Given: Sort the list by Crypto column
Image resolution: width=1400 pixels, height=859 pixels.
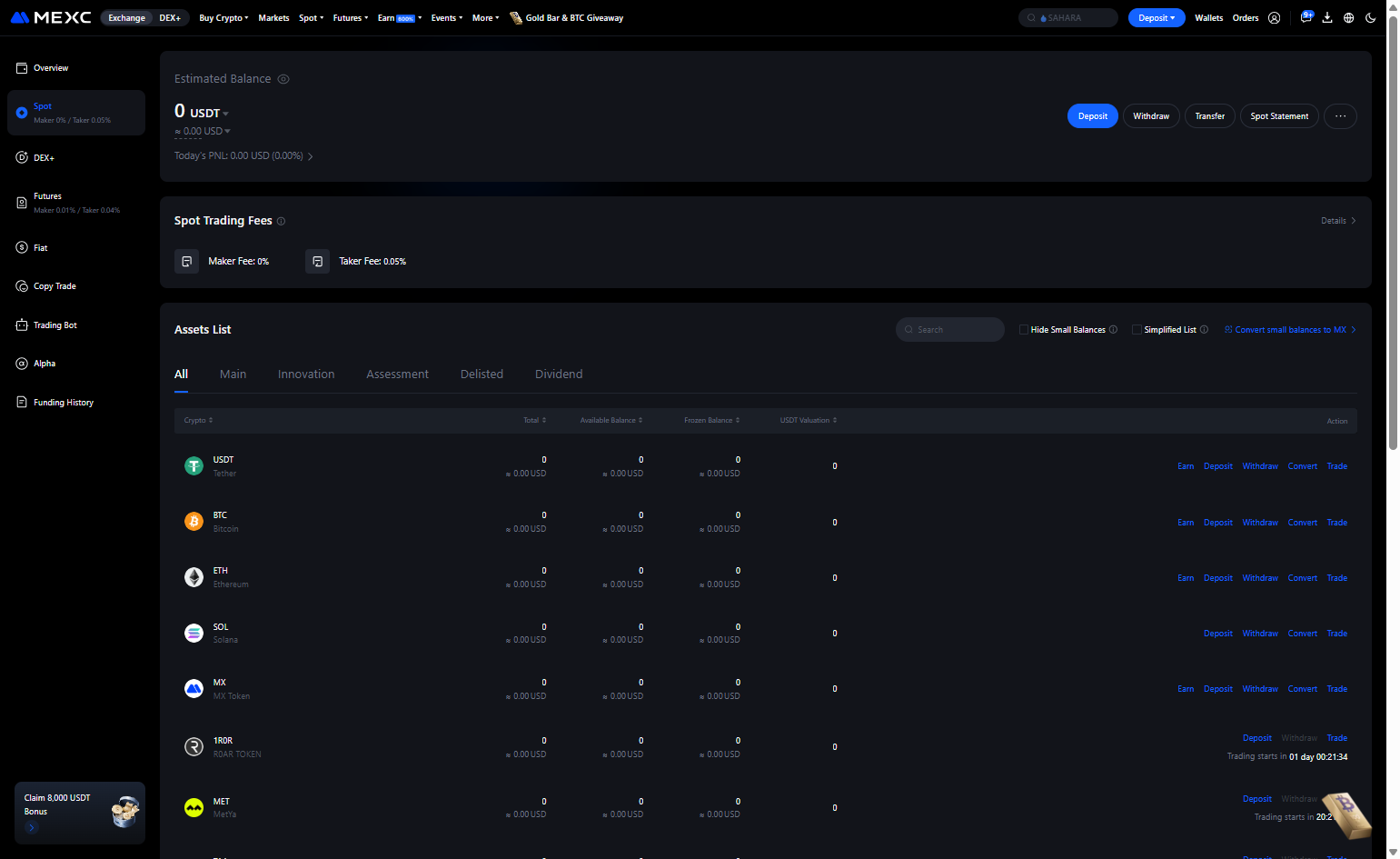Looking at the screenshot, I should (x=198, y=421).
